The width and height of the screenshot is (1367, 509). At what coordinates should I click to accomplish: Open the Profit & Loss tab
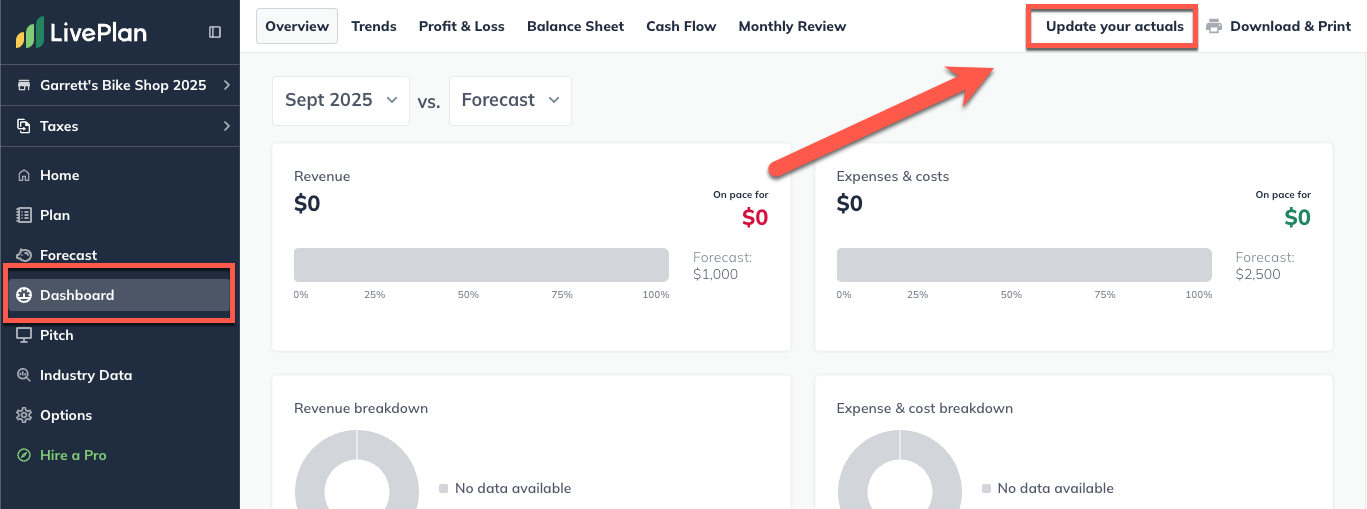point(461,26)
